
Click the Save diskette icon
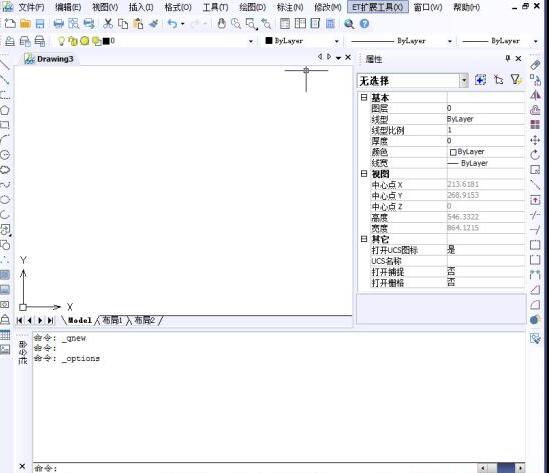40,24
